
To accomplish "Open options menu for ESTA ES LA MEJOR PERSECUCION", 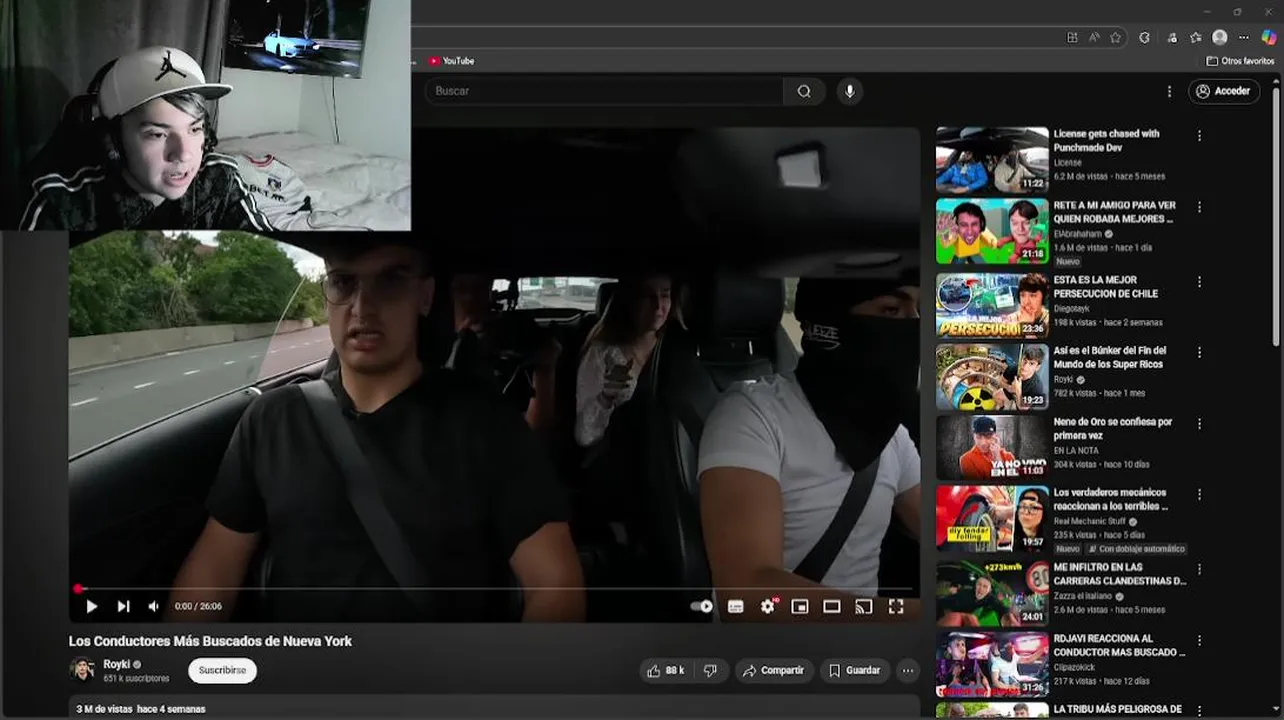I will coord(1199,282).
